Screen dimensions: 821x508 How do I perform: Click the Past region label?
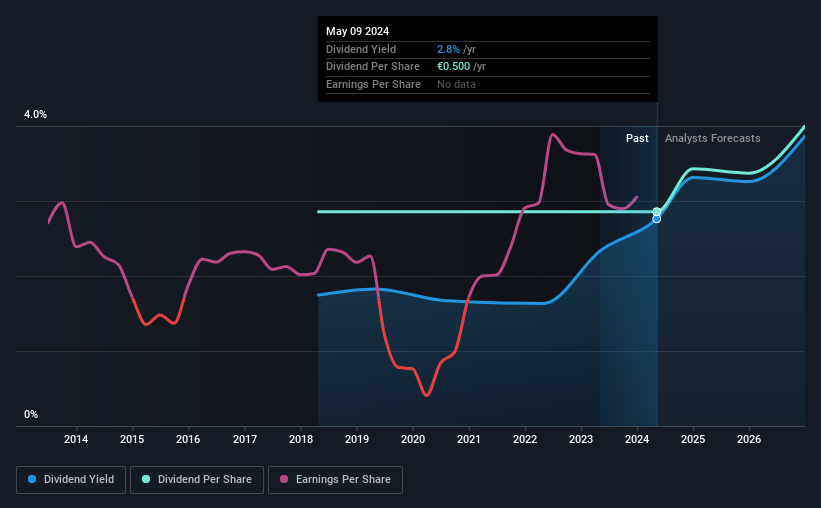(637, 138)
